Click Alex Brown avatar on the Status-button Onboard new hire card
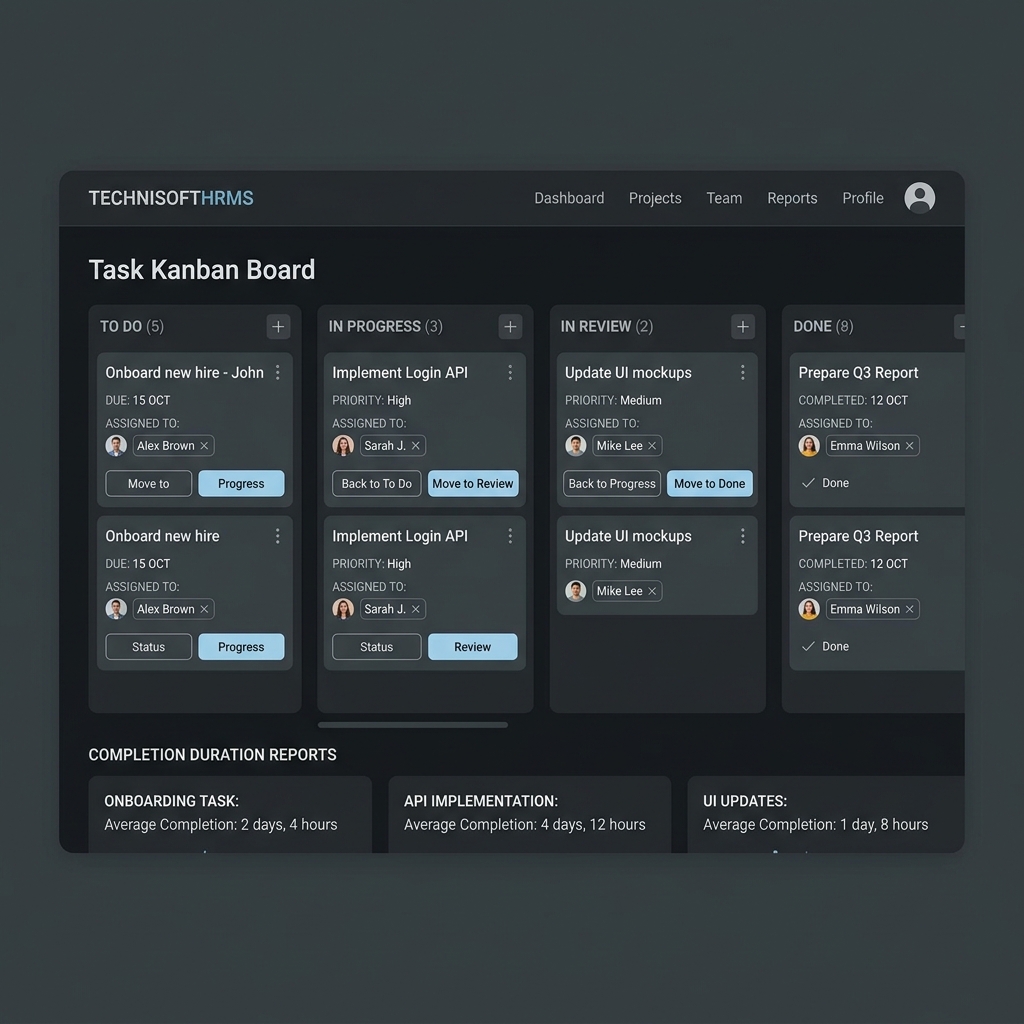Image resolution: width=1024 pixels, height=1024 pixels. tap(116, 609)
